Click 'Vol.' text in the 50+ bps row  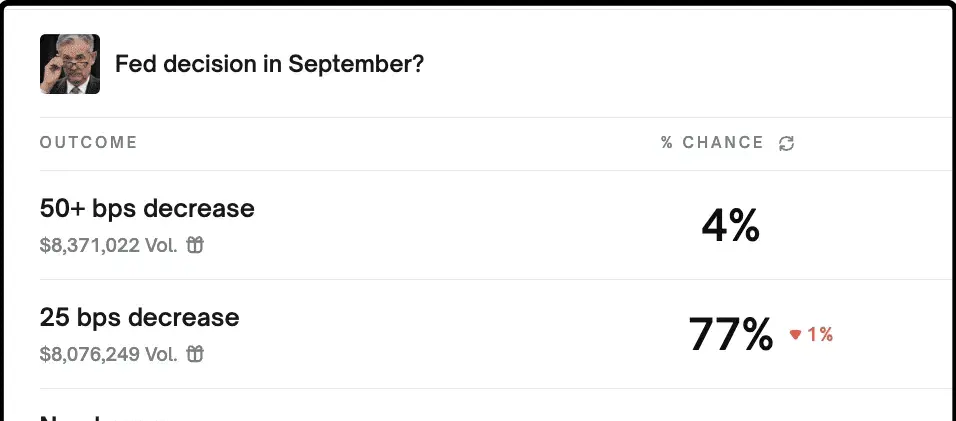point(161,245)
